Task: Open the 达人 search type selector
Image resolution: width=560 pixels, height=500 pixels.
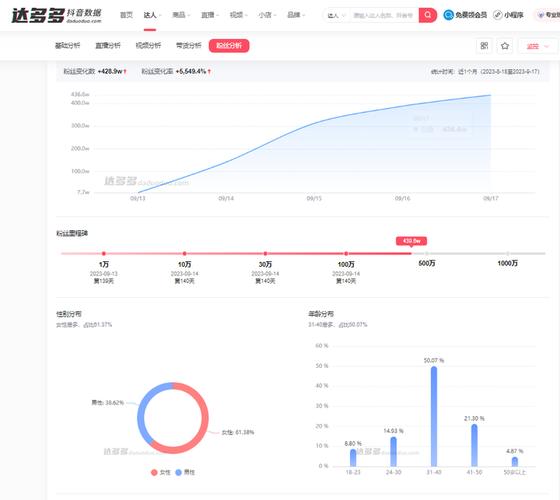Action: [x=336, y=15]
